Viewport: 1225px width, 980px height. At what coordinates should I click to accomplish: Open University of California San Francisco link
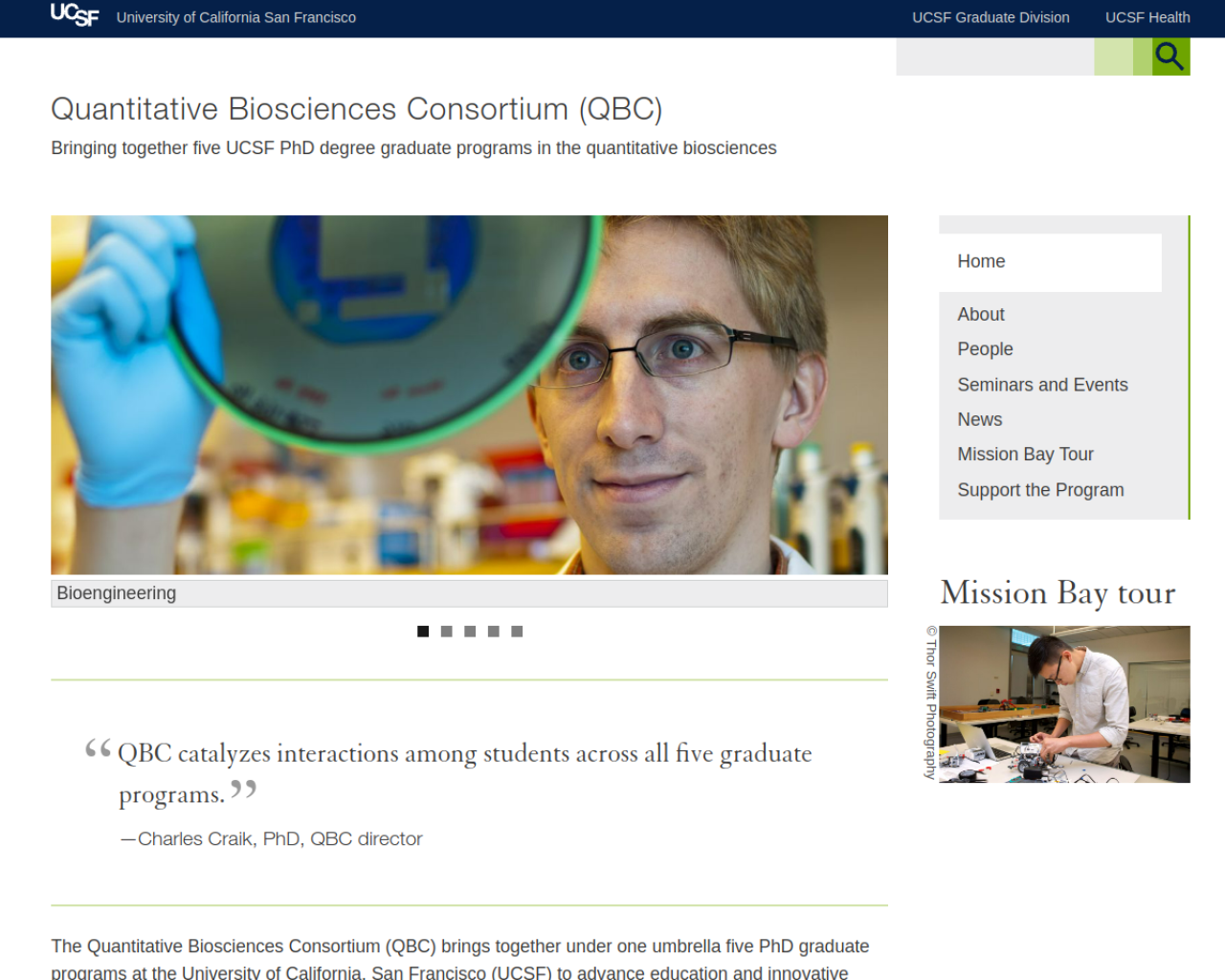coord(236,17)
